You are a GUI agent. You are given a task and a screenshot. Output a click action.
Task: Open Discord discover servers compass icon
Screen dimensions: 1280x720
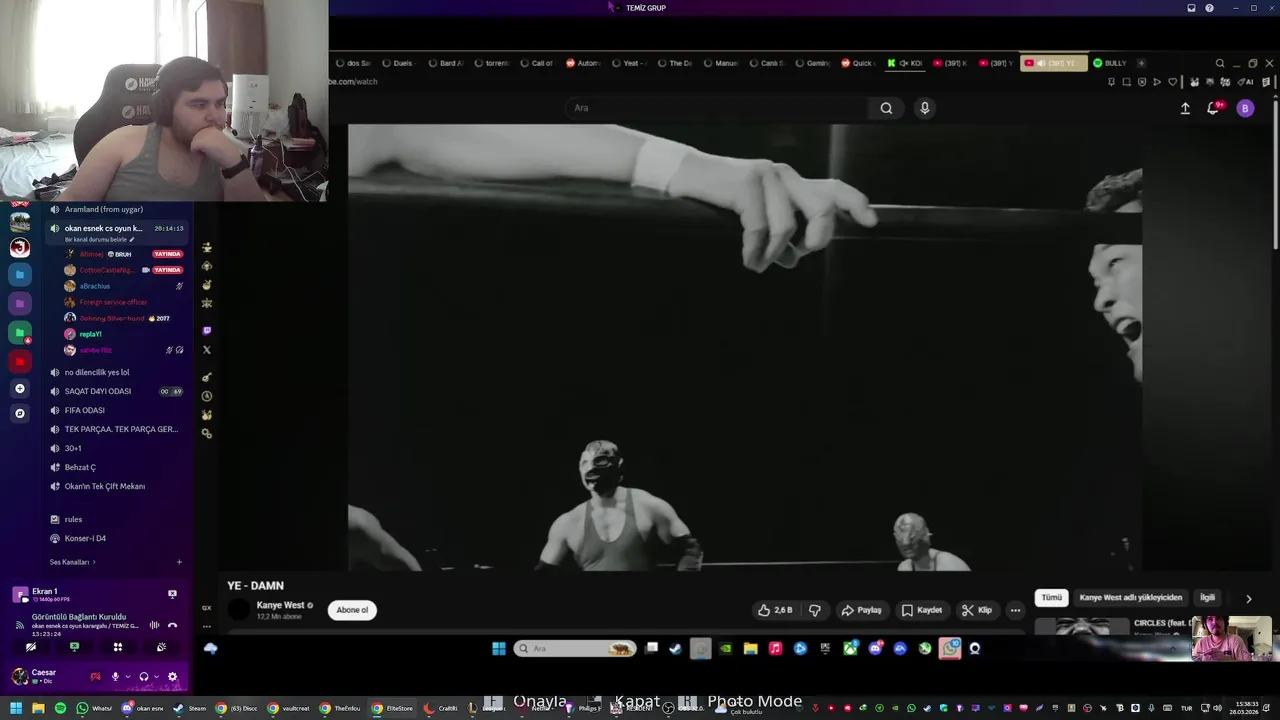pos(20,413)
